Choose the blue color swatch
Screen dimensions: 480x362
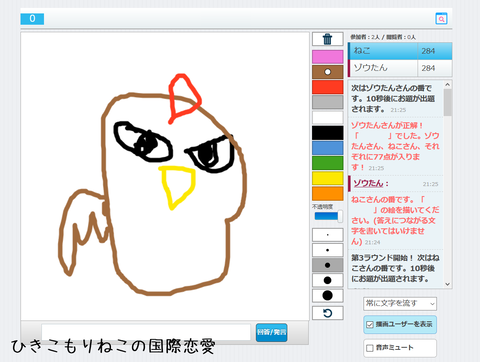327,148
